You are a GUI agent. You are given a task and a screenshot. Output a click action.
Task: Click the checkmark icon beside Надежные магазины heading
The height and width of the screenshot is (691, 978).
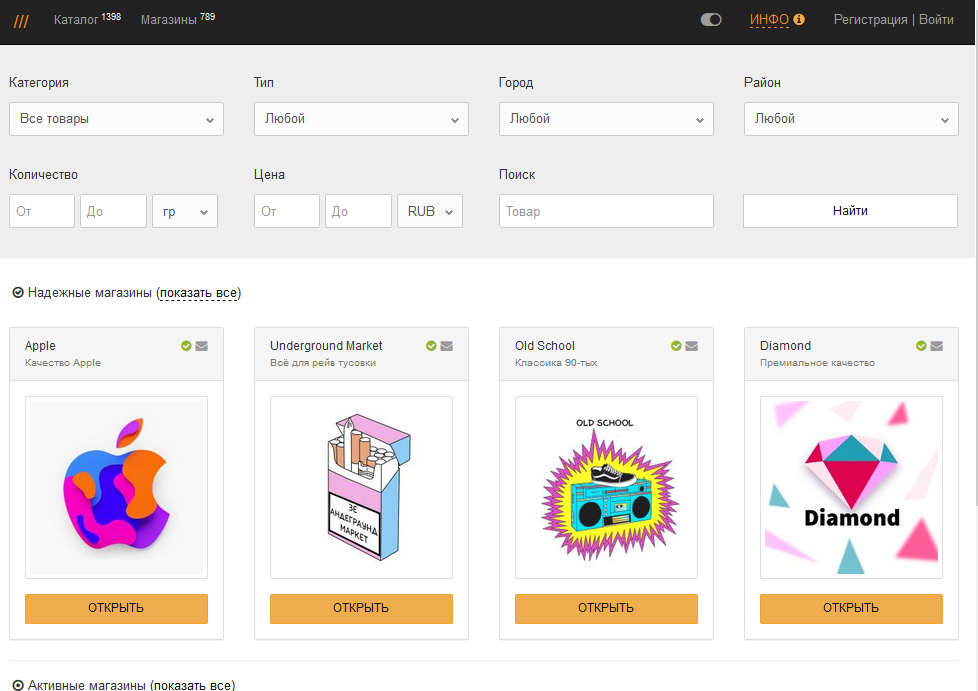(x=16, y=293)
